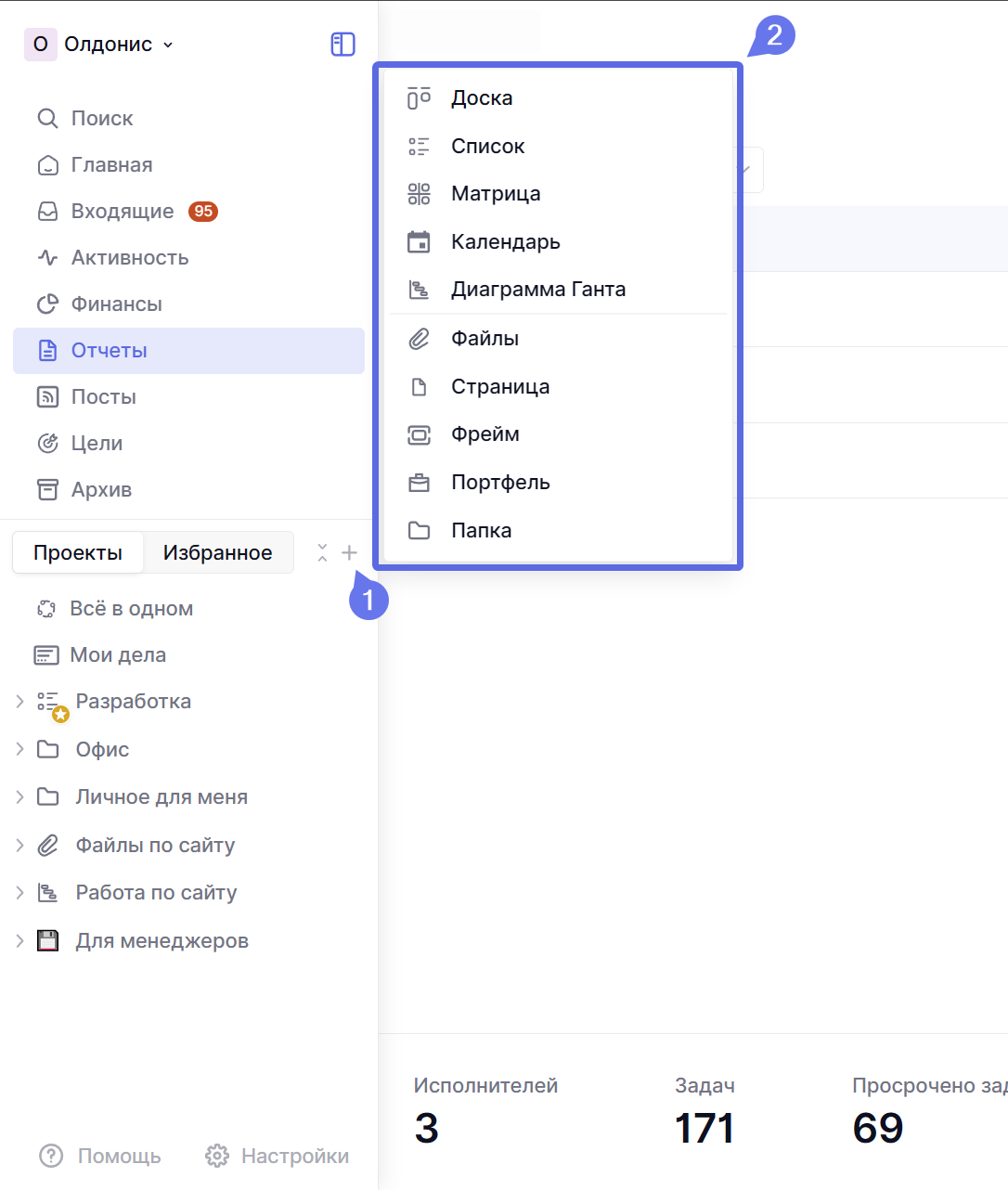The image size is (1008, 1190).
Task: Choose Диаграмма Ганта from create menu
Action: click(537, 290)
